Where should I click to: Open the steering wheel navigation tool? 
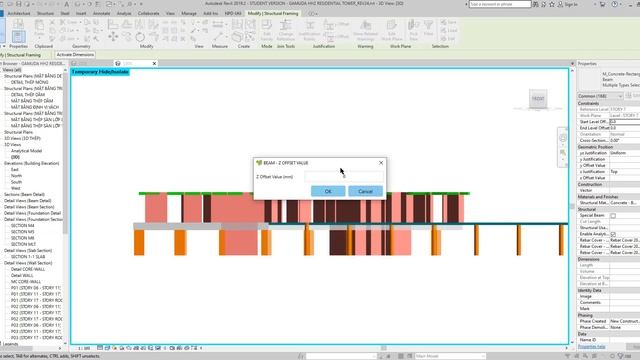(563, 138)
